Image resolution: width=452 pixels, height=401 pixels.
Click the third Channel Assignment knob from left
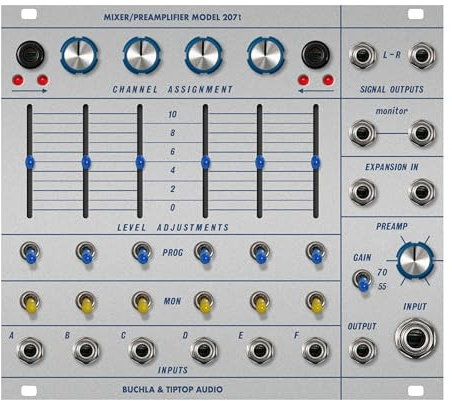click(x=204, y=55)
